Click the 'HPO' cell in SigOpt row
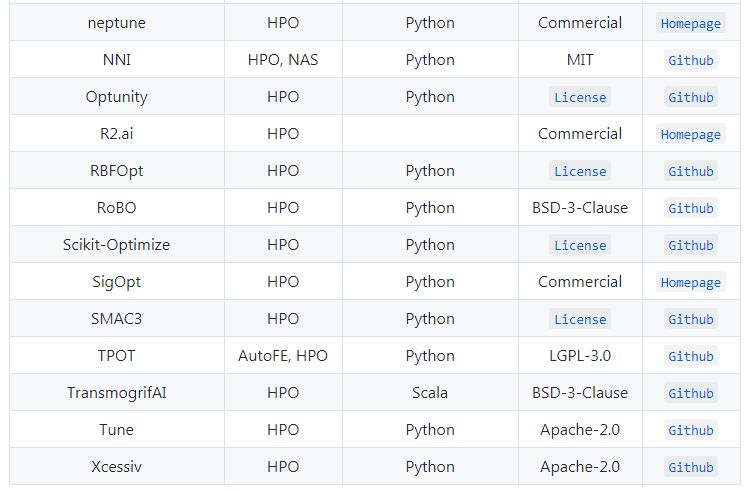Image resolution: width=752 pixels, height=491 pixels. [x=283, y=281]
